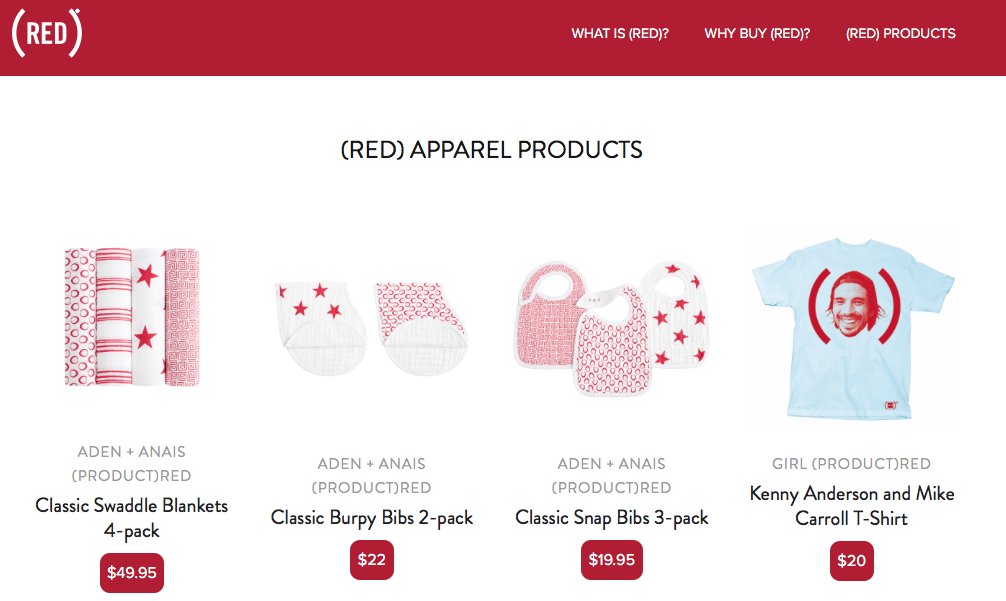Click the (RED) logo in header

[x=47, y=33]
